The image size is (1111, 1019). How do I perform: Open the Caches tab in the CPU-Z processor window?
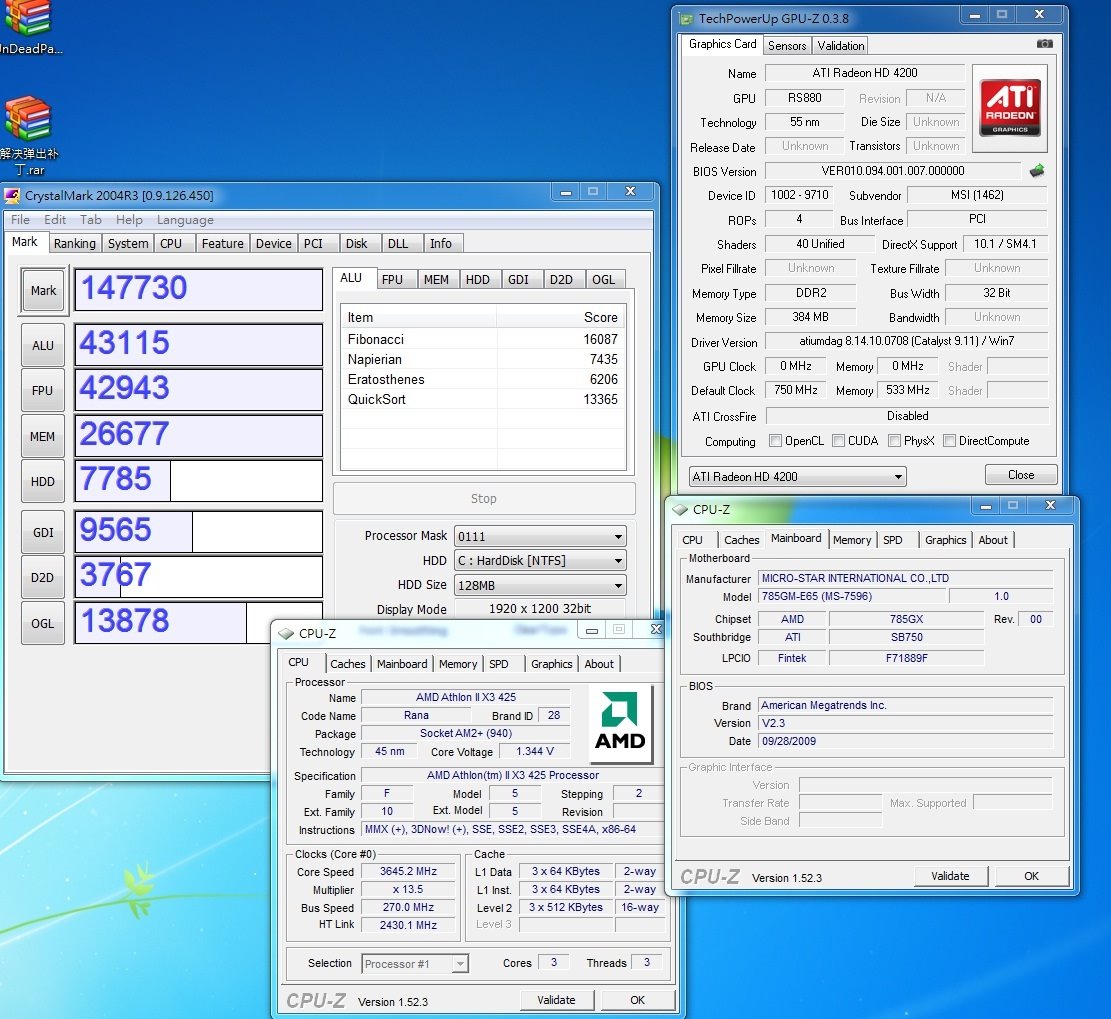[348, 664]
